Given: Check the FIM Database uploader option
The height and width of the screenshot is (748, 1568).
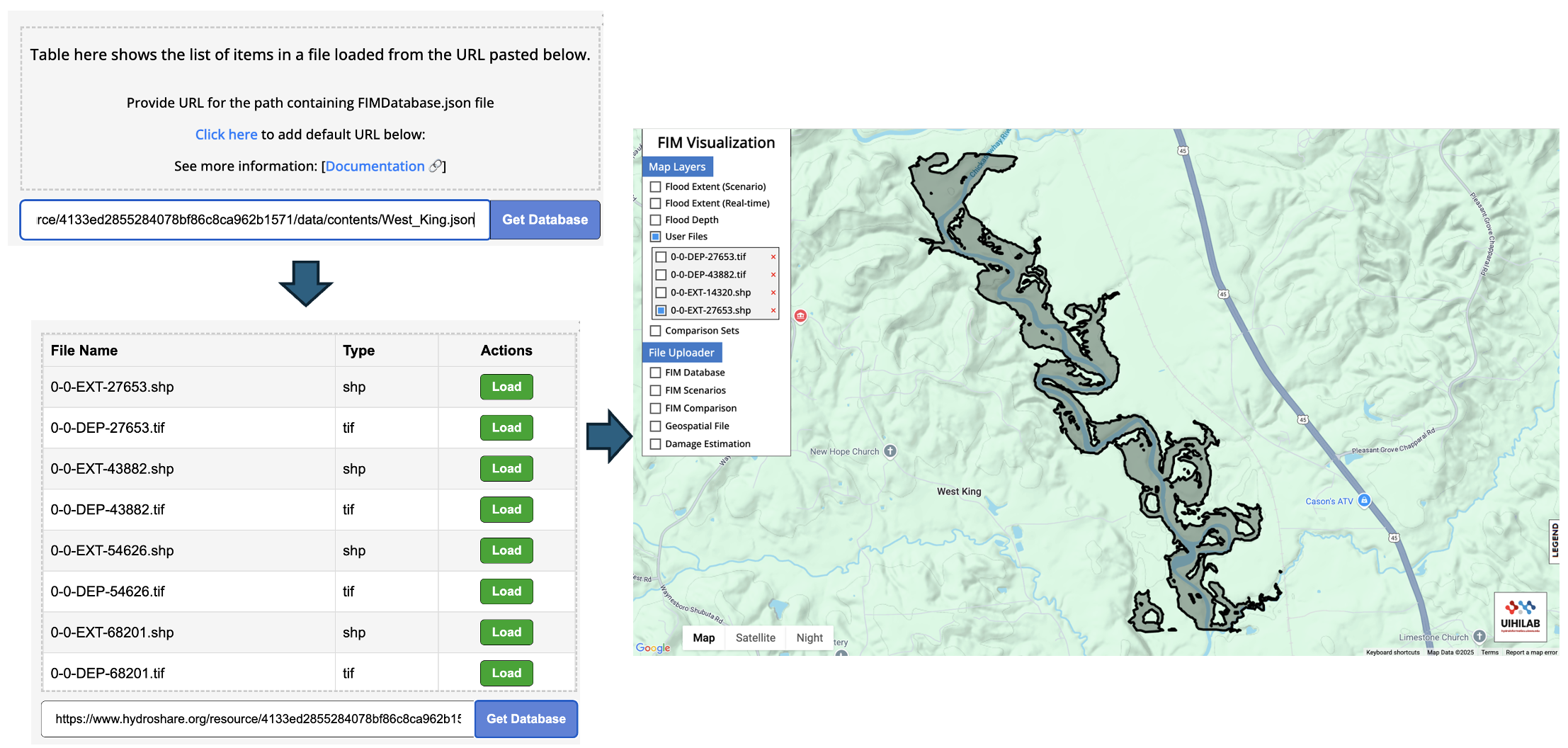Looking at the screenshot, I should (x=654, y=372).
